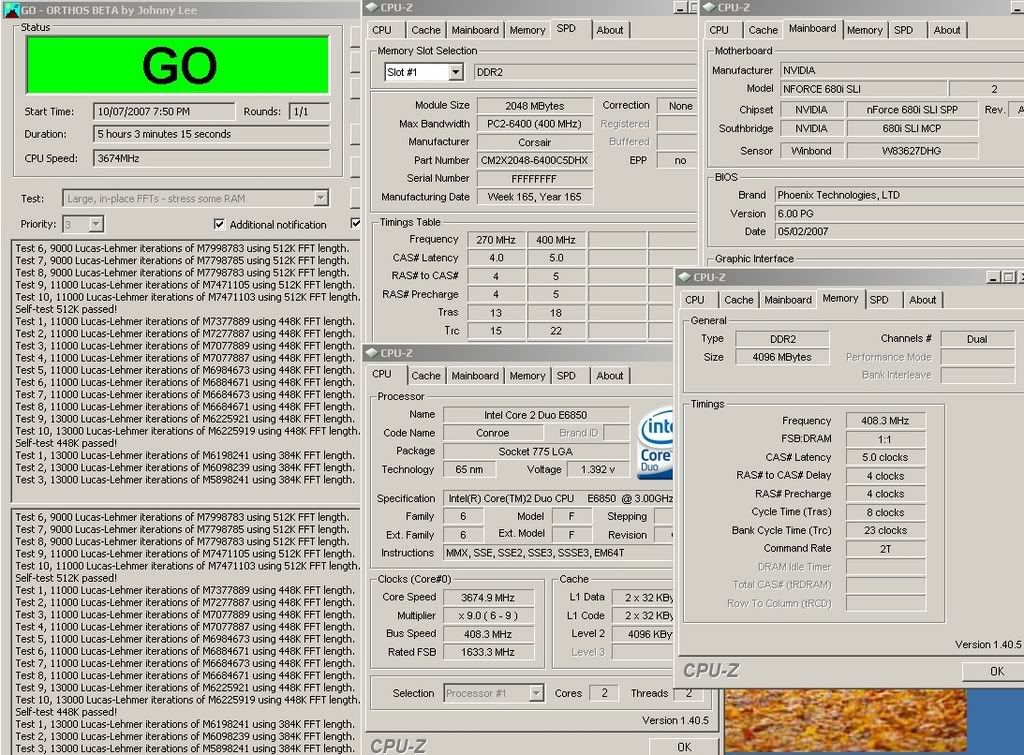Image resolution: width=1024 pixels, height=755 pixels.
Task: Click the Rounds field showing 1/1
Action: coord(309,112)
